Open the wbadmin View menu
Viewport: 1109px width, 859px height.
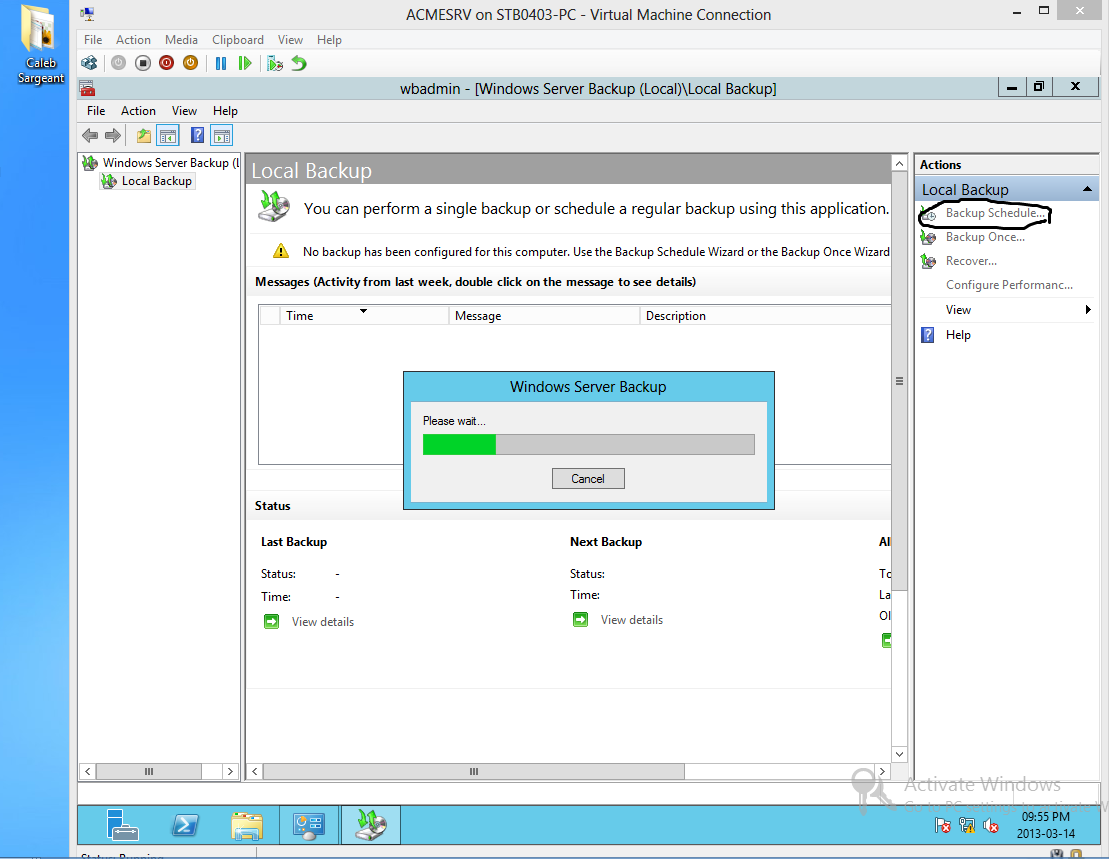pyautogui.click(x=184, y=110)
